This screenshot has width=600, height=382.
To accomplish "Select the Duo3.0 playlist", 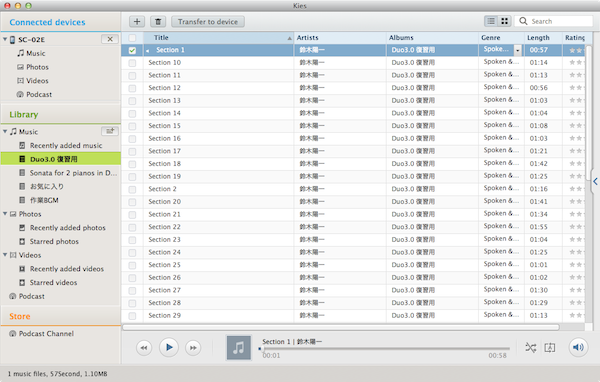I will tap(61, 159).
